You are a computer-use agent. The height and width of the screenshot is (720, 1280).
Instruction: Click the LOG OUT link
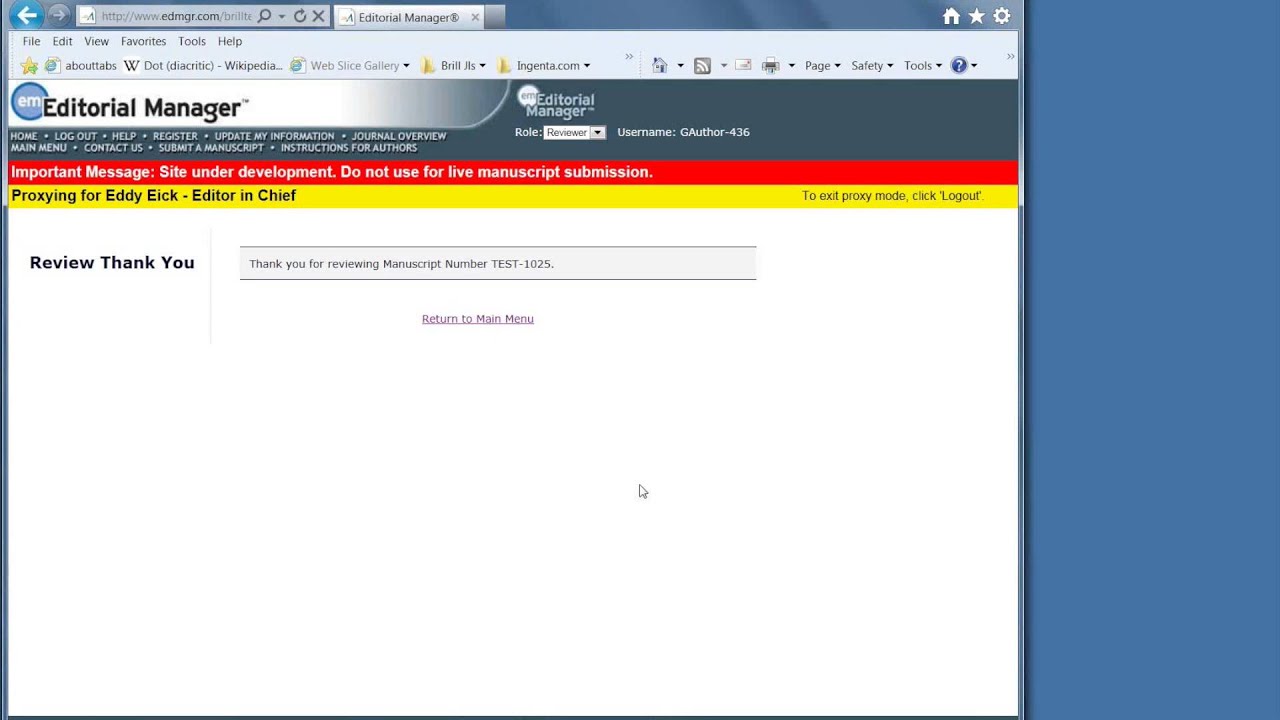tap(76, 136)
